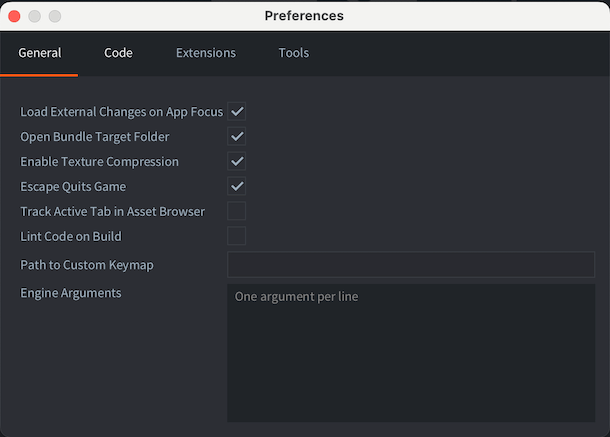Open the Code preferences tab
610x437 pixels.
coord(118,53)
